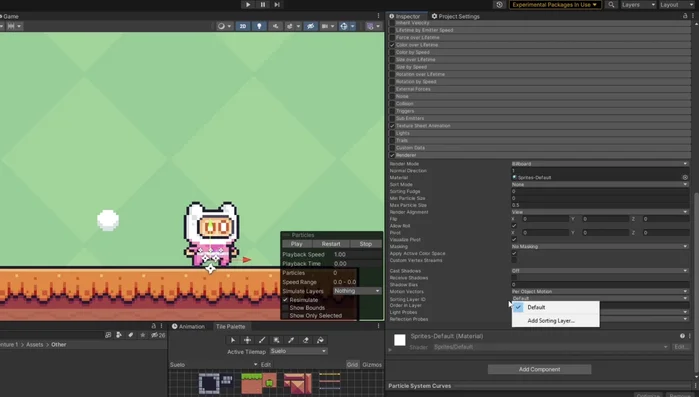
Task: Toggle scene lighting lightbulb icon
Action: pos(259,26)
